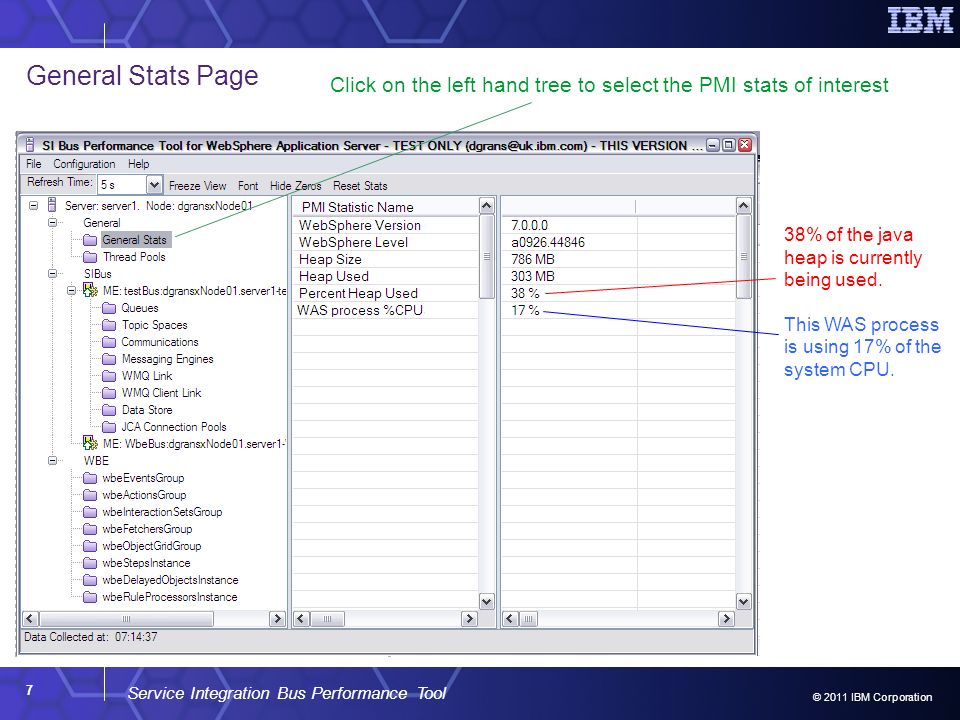Screen dimensions: 960x720
Task: Click the 786 MB value cell
Action: tap(569, 260)
